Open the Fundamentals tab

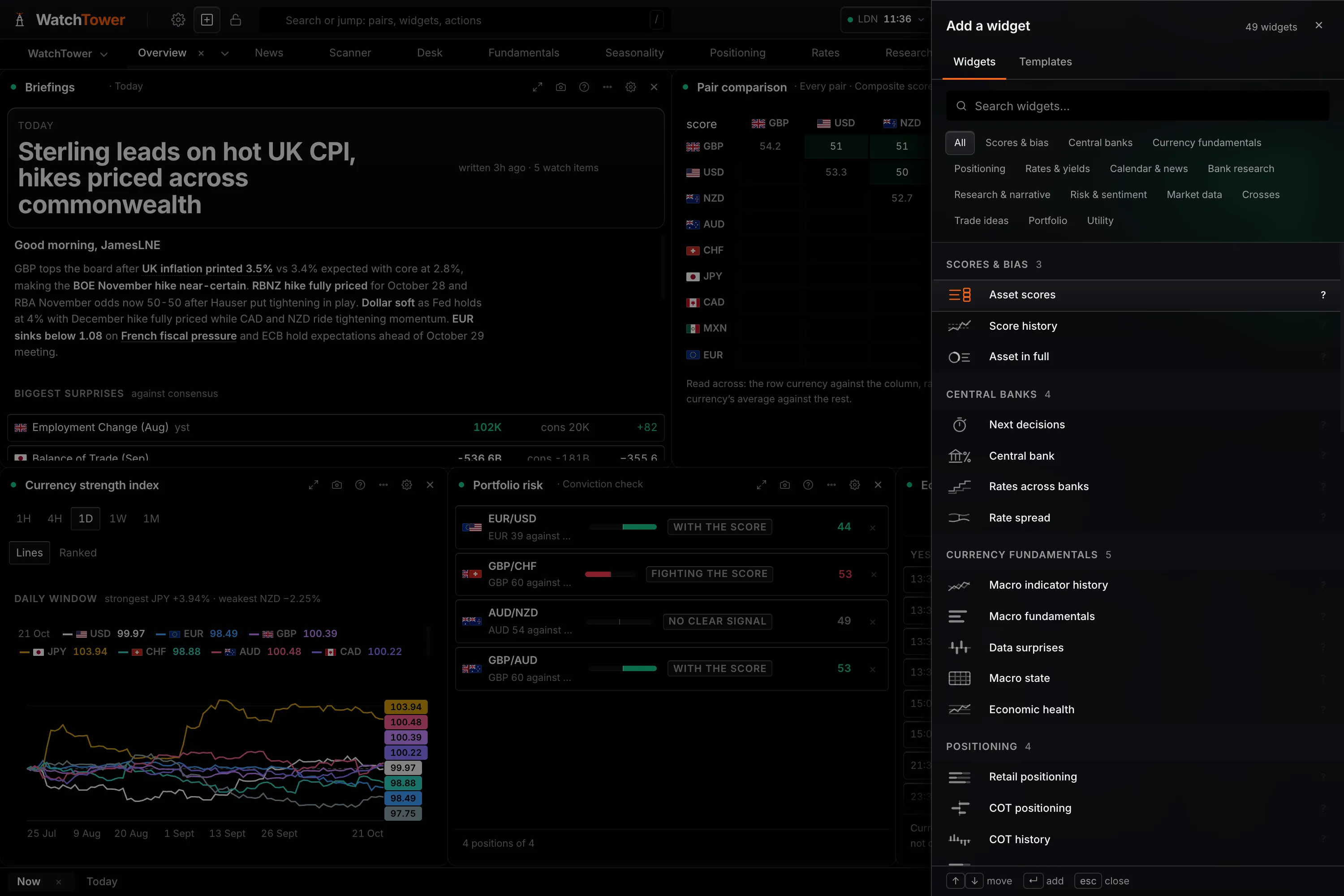tap(523, 52)
